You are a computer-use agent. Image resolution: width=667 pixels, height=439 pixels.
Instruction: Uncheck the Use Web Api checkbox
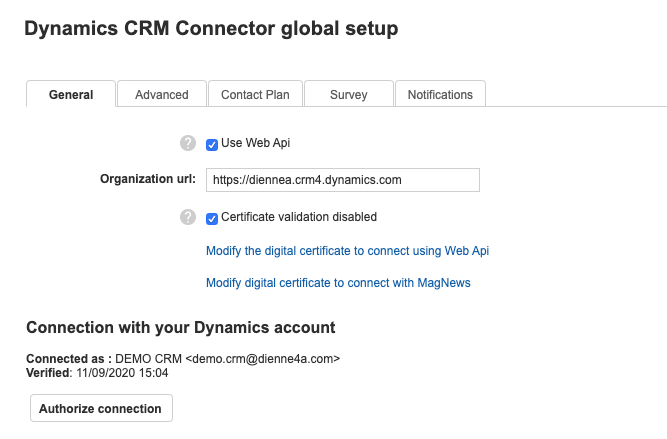212,145
